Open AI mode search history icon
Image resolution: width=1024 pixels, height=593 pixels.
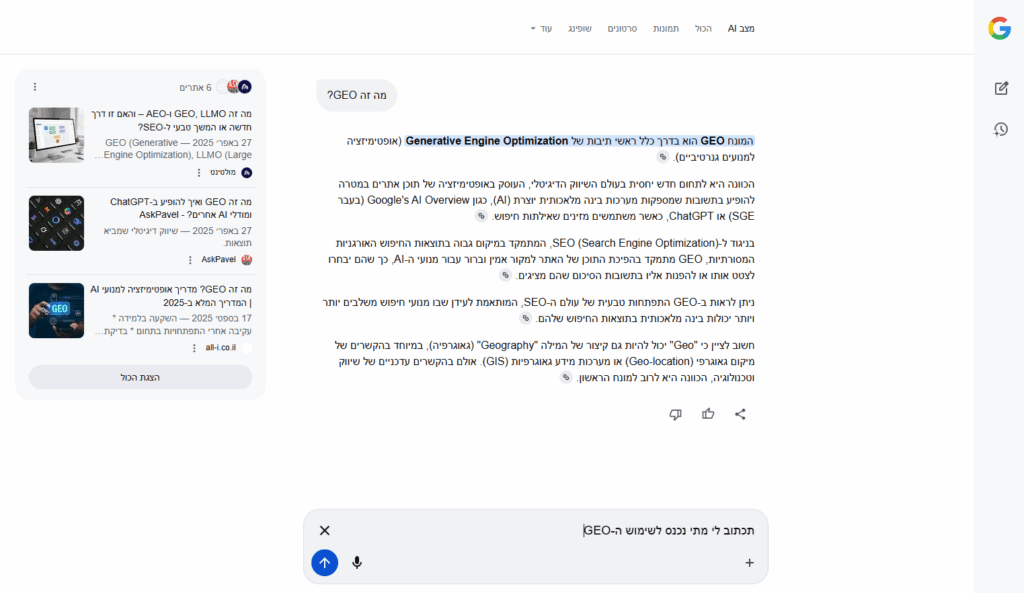coord(1000,129)
